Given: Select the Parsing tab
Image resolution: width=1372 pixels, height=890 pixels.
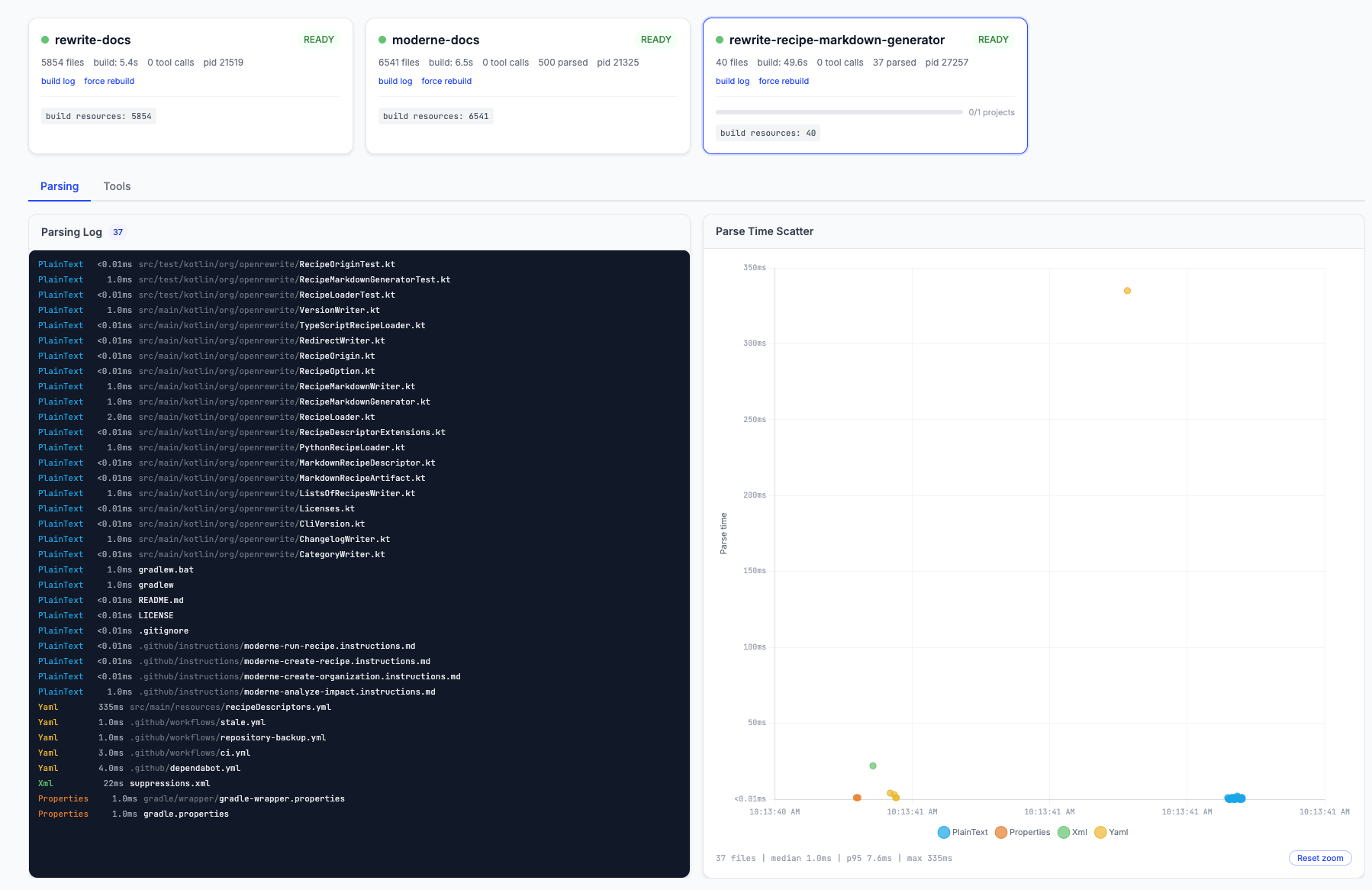Looking at the screenshot, I should [x=59, y=186].
